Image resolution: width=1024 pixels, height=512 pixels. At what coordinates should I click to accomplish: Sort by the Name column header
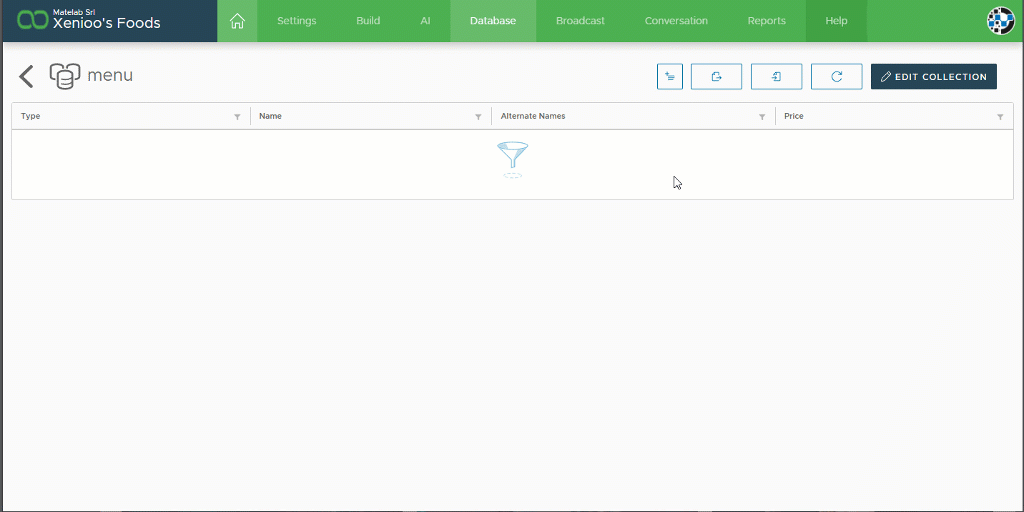tap(270, 116)
